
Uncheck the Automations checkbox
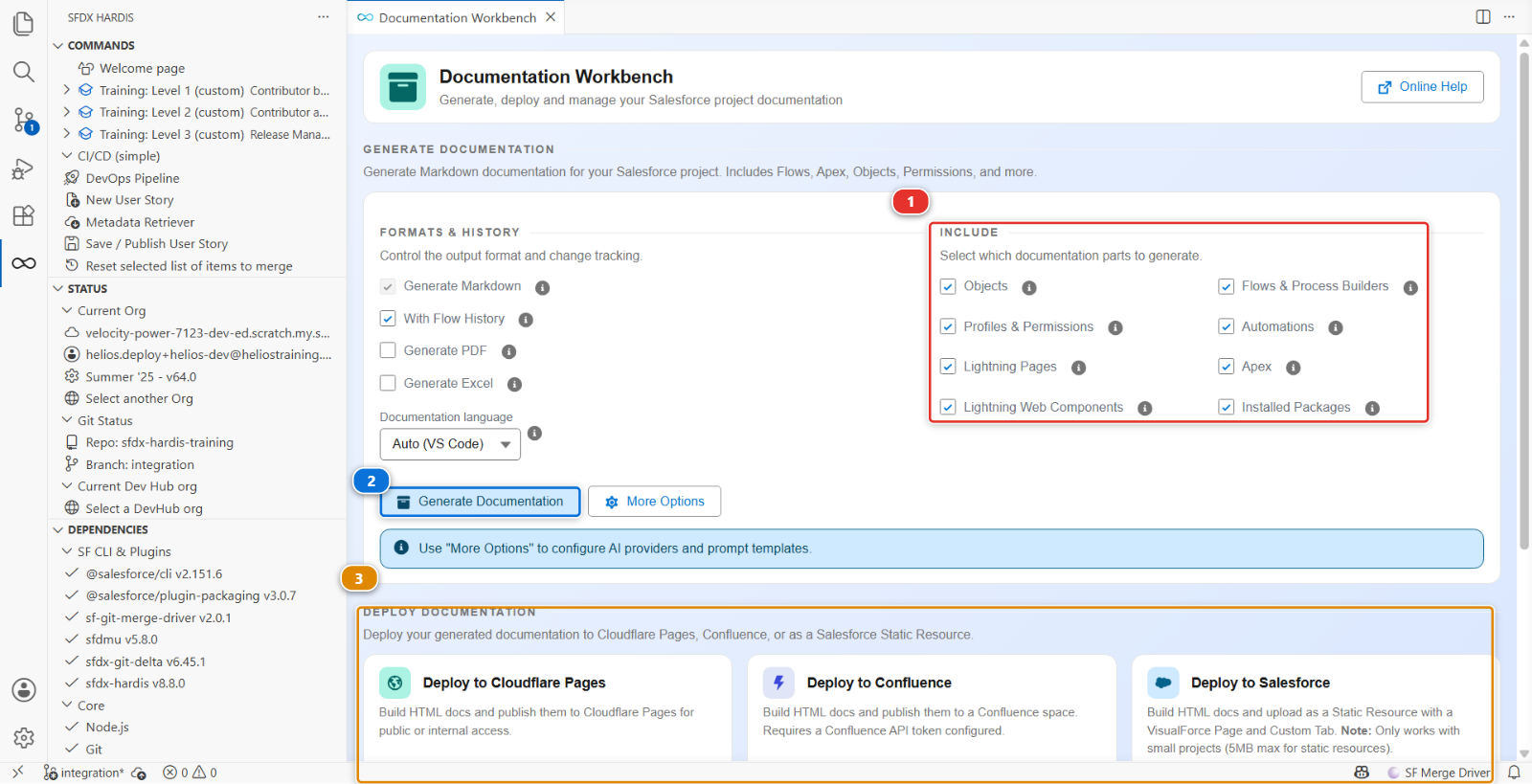[x=1226, y=326]
